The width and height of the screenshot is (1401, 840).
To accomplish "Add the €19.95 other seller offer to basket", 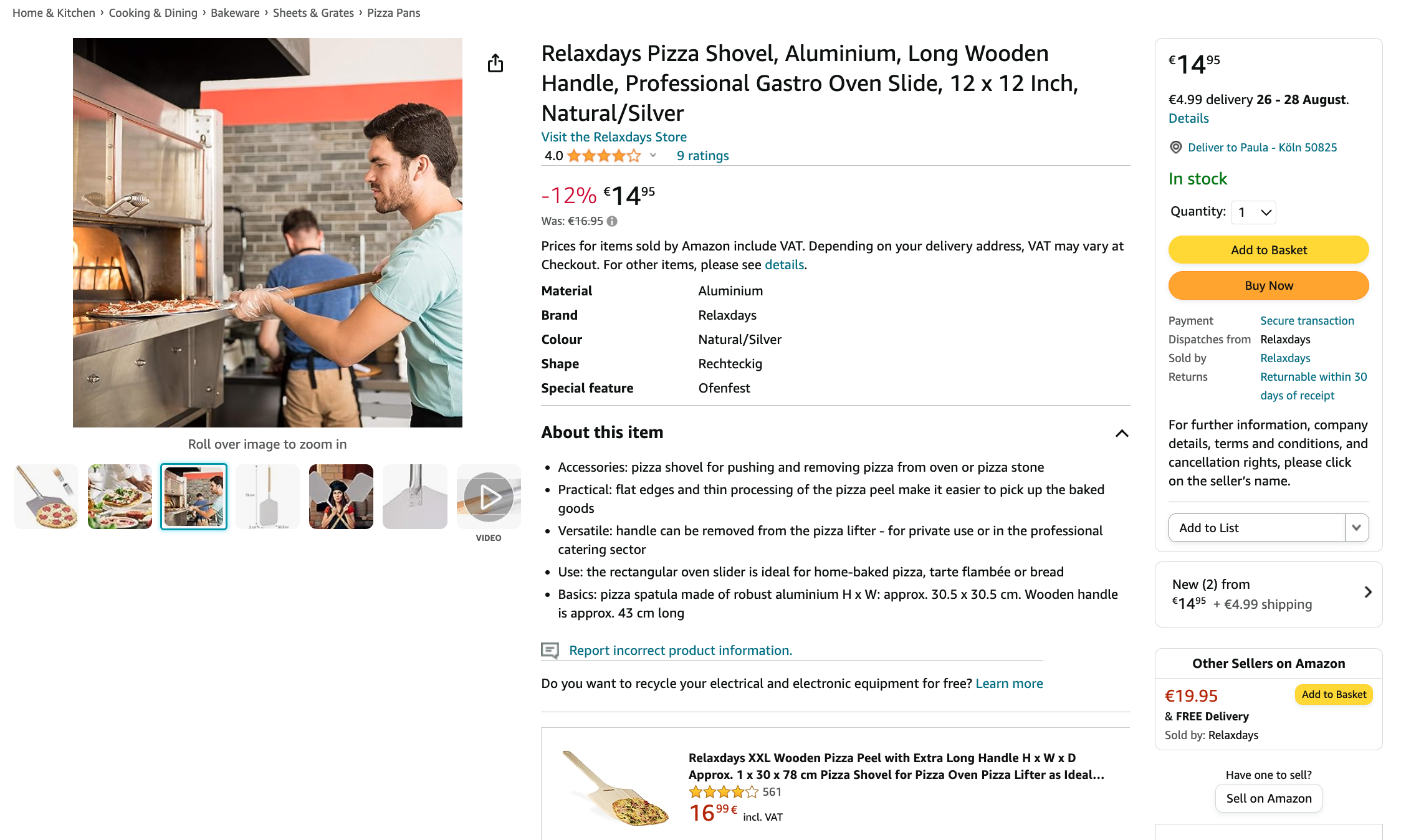I will (1333, 694).
